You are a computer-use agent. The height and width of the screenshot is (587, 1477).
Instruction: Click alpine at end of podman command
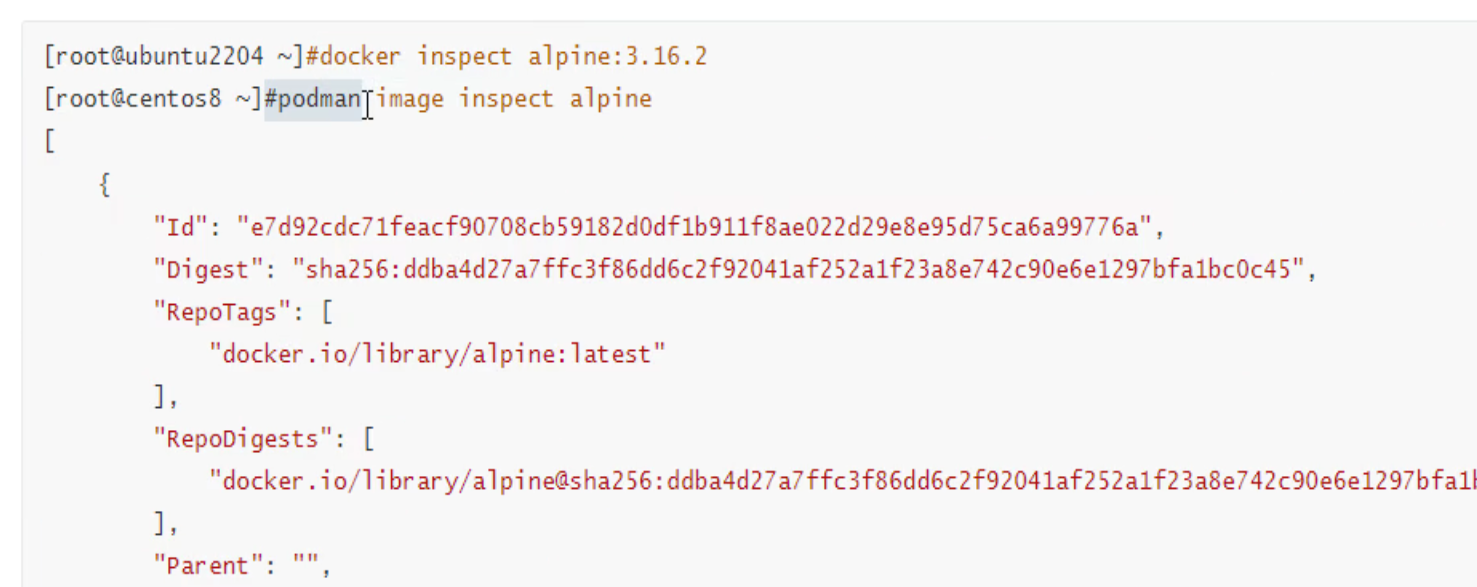(610, 99)
